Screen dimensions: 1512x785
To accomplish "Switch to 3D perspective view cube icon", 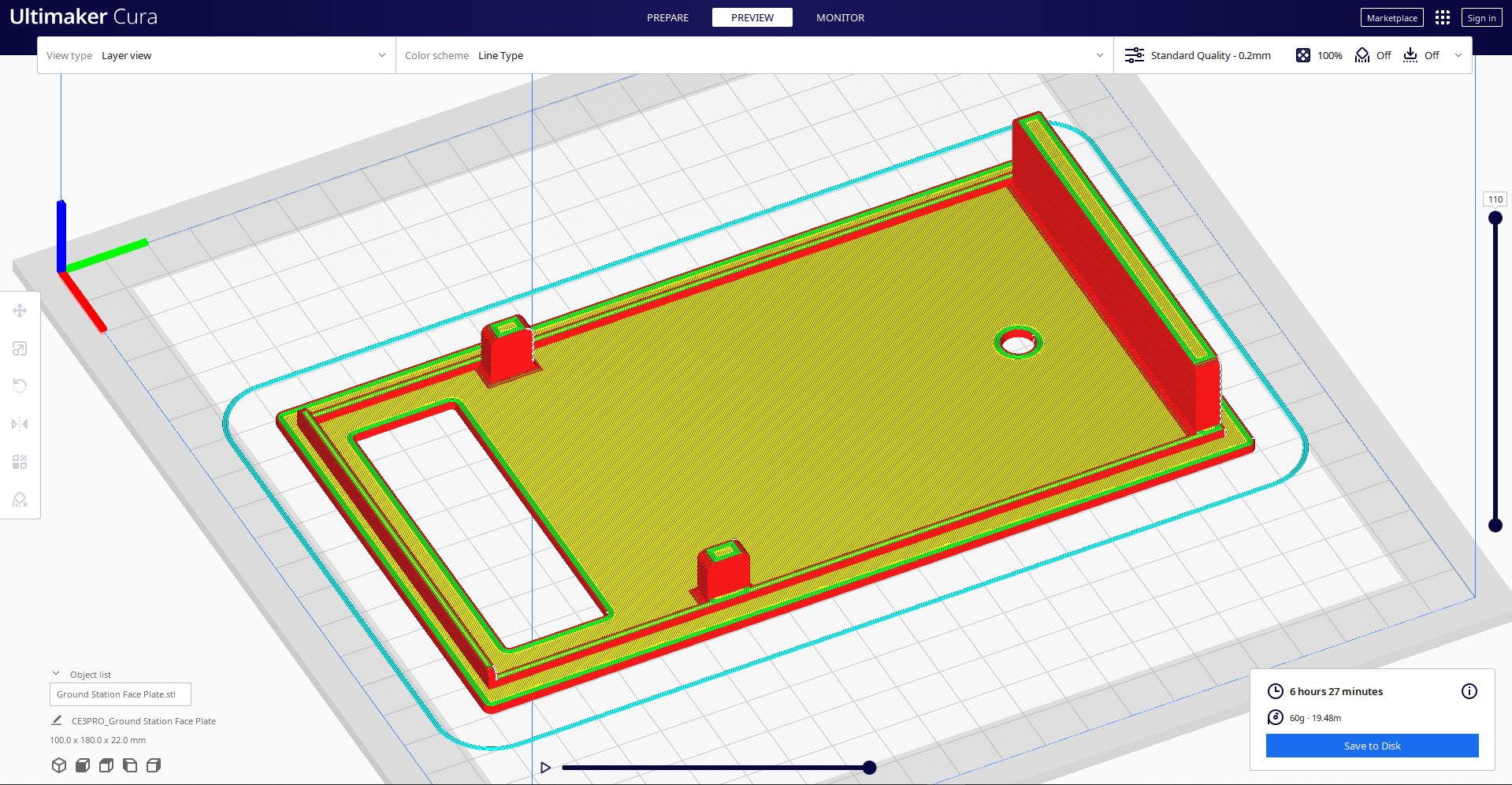I will (59, 765).
